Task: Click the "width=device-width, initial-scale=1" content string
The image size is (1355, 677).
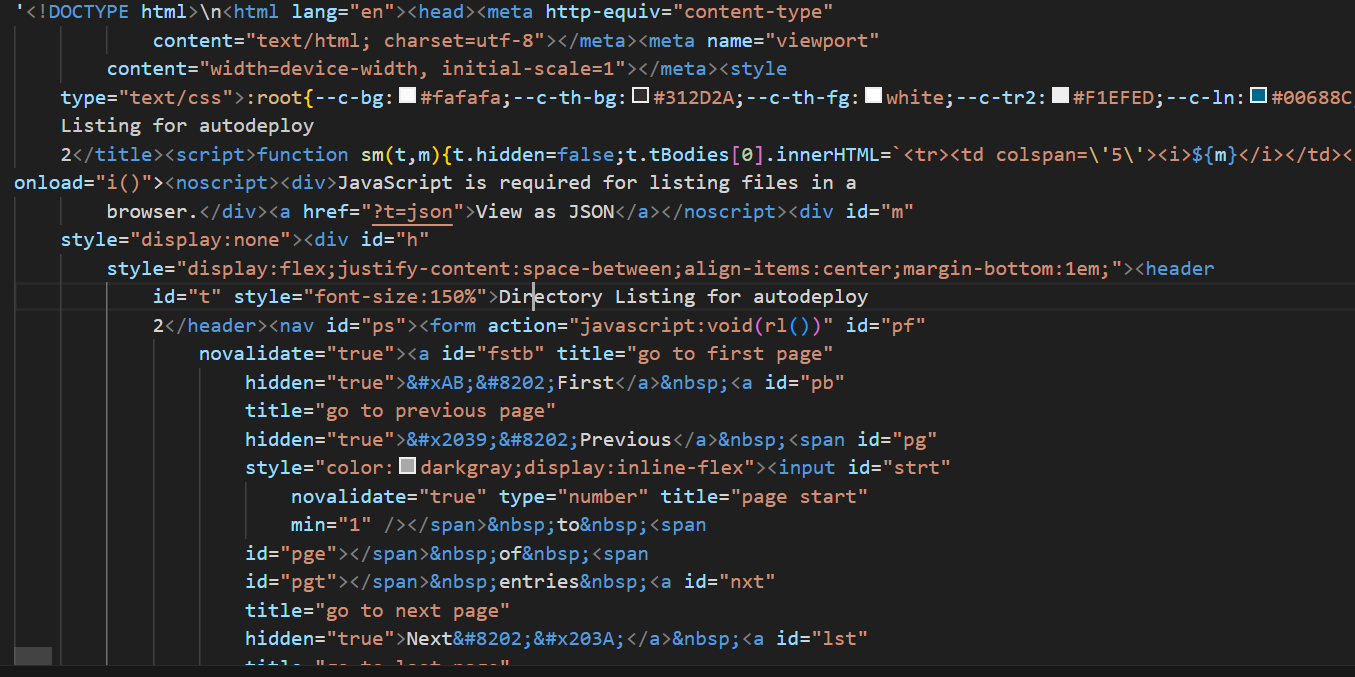Action: pyautogui.click(x=412, y=69)
